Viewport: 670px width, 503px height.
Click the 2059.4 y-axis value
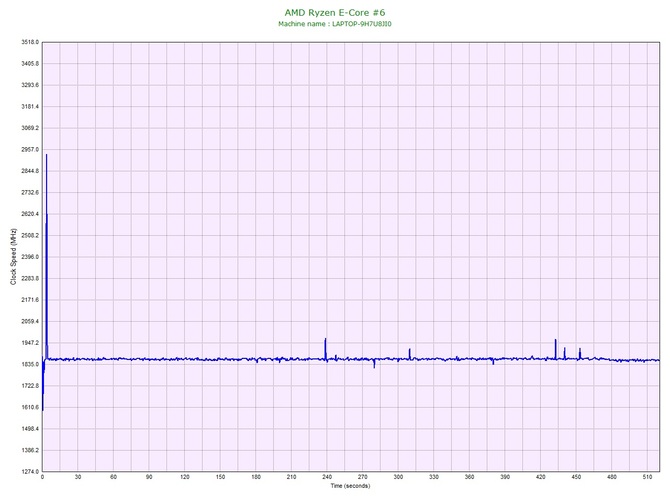[30, 321]
